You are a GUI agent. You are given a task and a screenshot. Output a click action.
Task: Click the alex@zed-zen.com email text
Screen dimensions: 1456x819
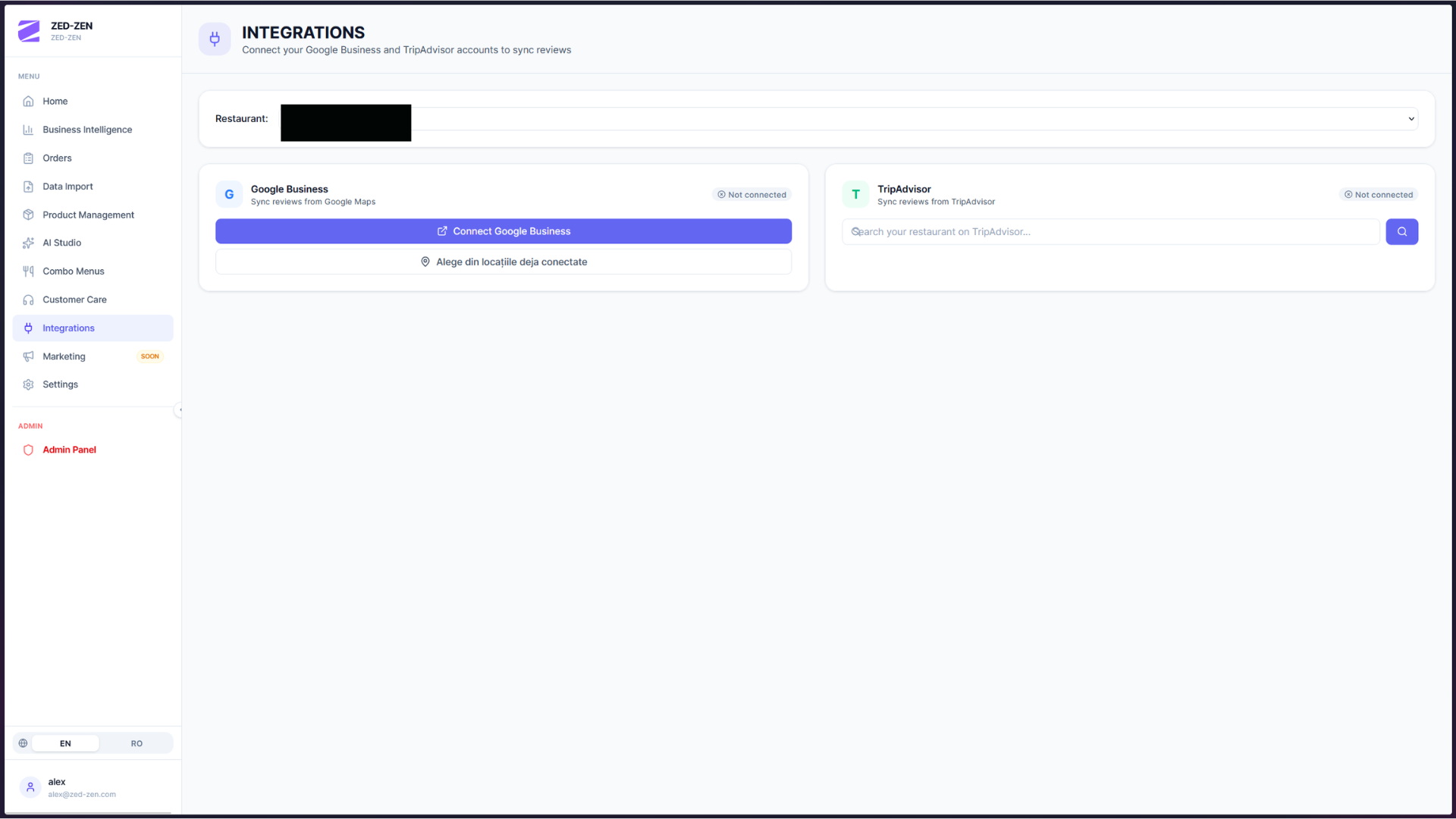[x=82, y=795]
